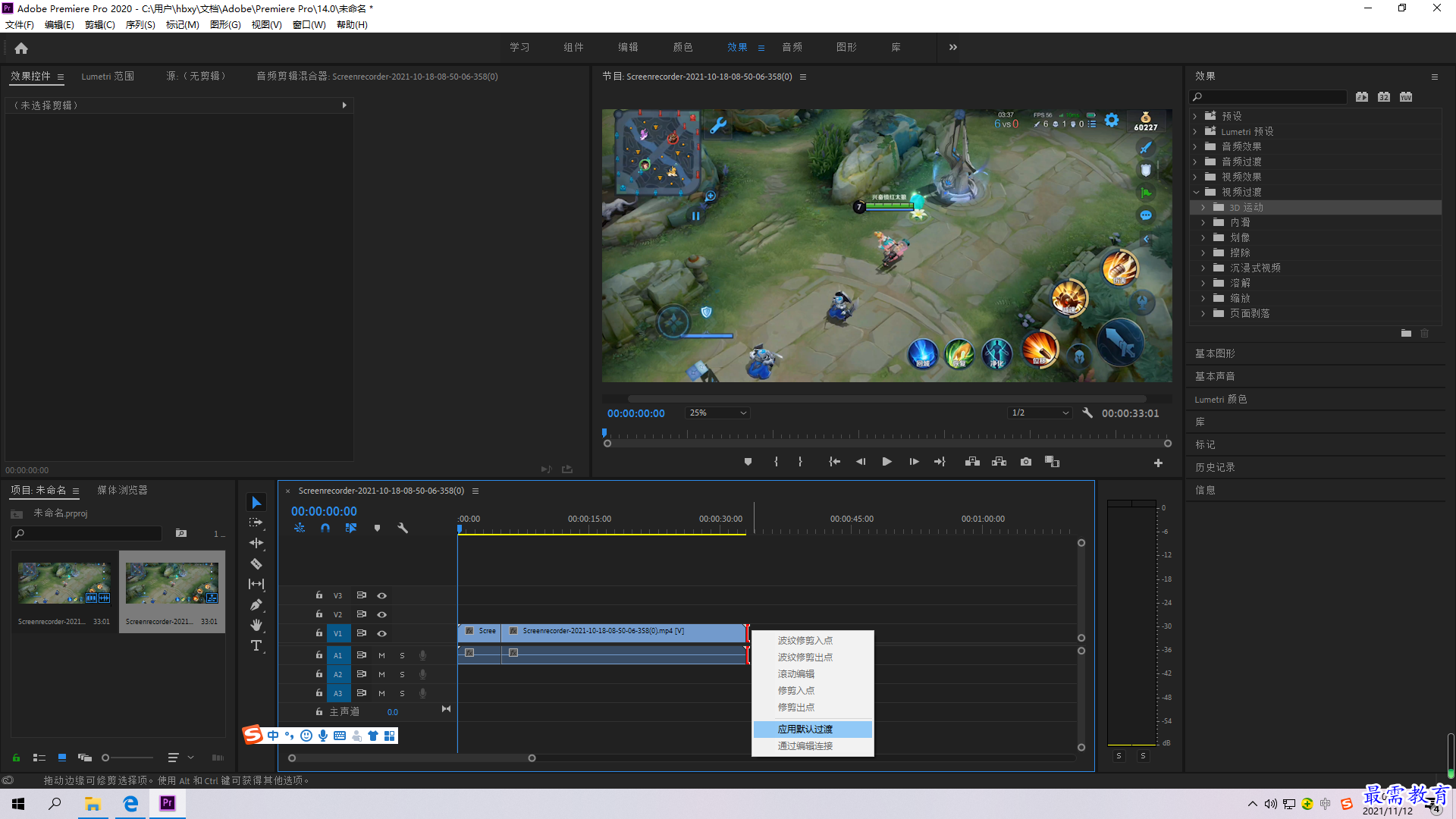Open the button editor plus icon
This screenshot has height=819, width=1456.
coord(1158,463)
